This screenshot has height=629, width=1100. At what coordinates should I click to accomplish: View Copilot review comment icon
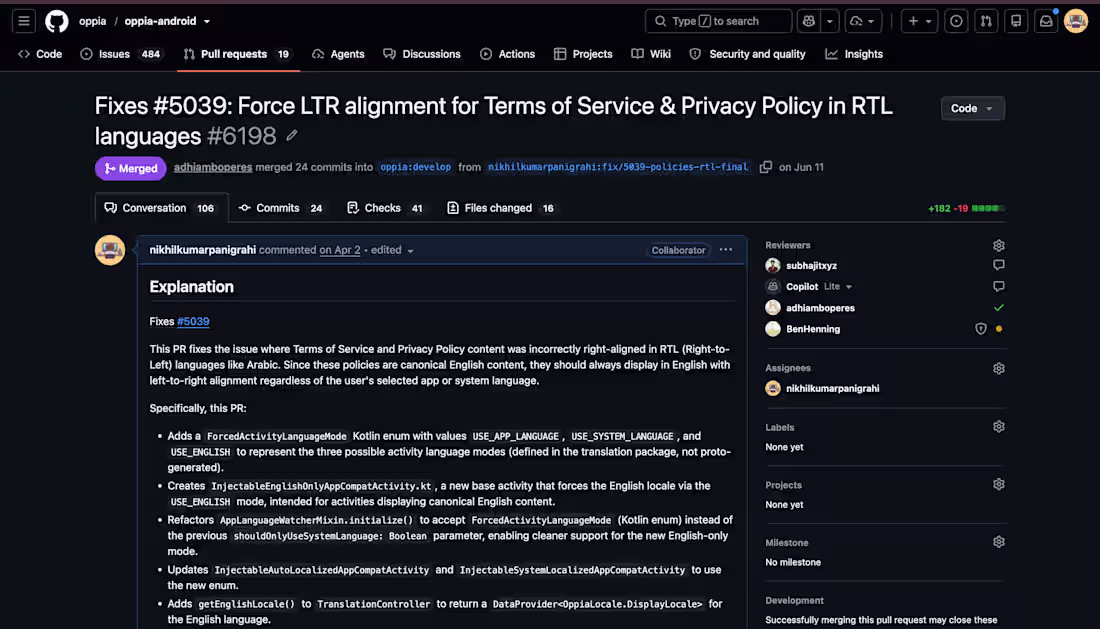coord(999,286)
